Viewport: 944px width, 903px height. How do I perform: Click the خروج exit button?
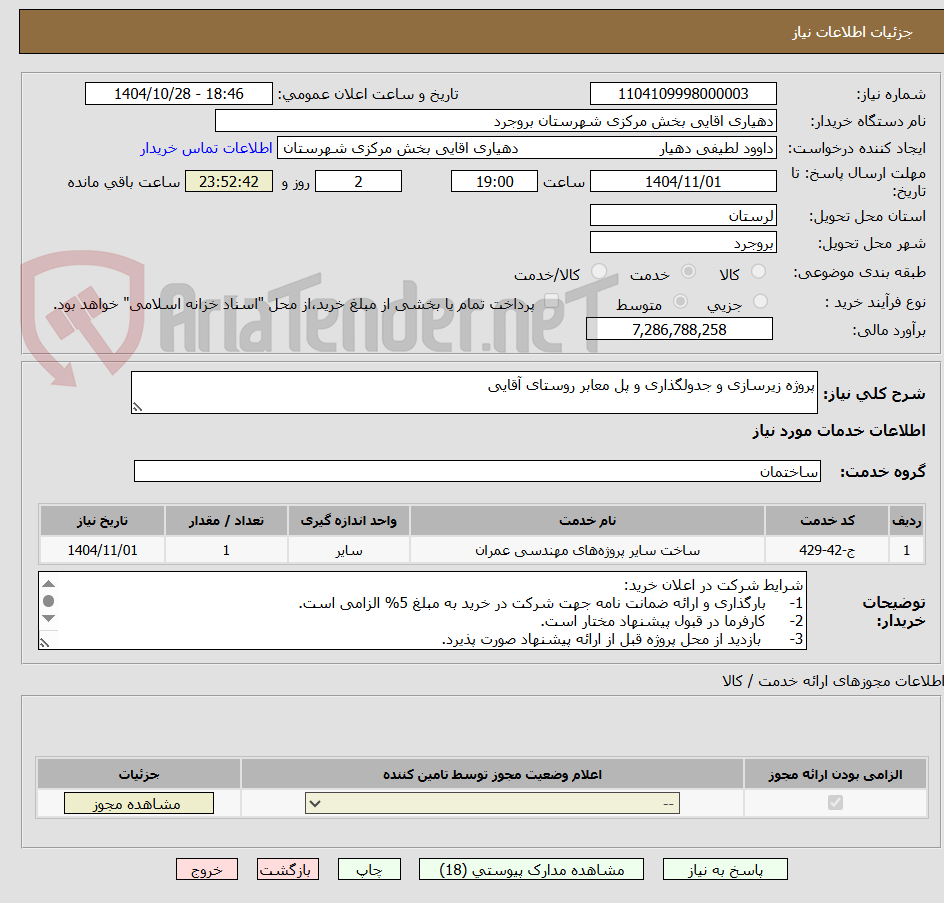(x=206, y=869)
